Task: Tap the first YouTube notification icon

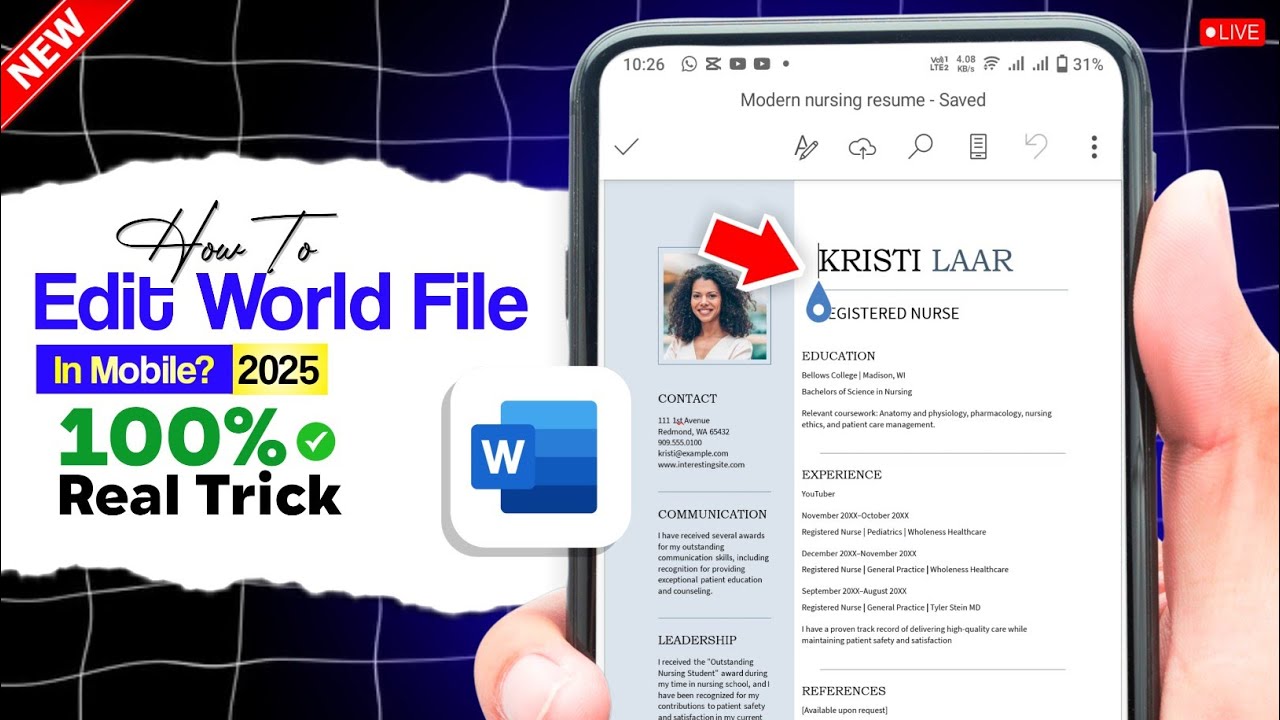Action: [x=738, y=64]
